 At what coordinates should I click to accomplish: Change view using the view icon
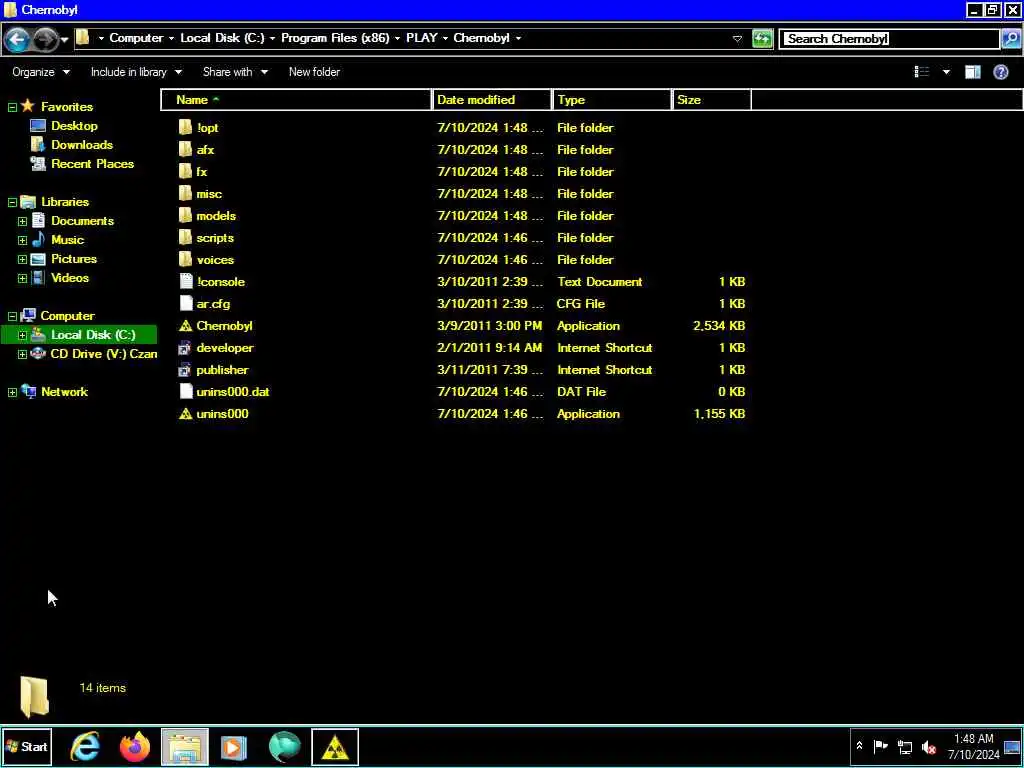coord(921,72)
